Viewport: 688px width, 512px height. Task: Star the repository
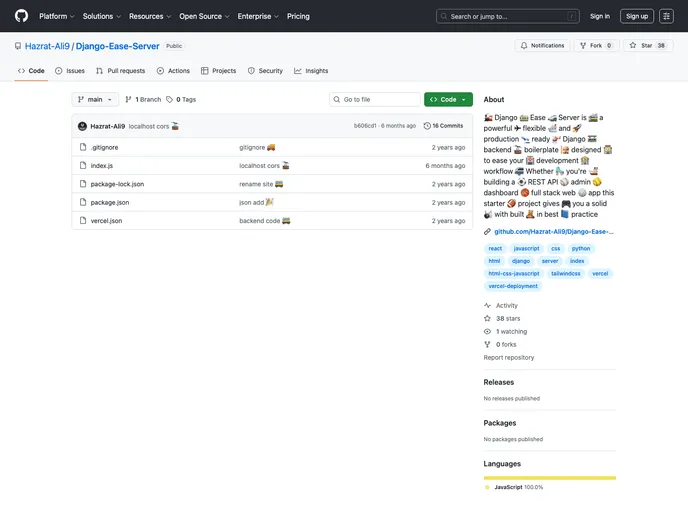pyautogui.click(x=648, y=46)
